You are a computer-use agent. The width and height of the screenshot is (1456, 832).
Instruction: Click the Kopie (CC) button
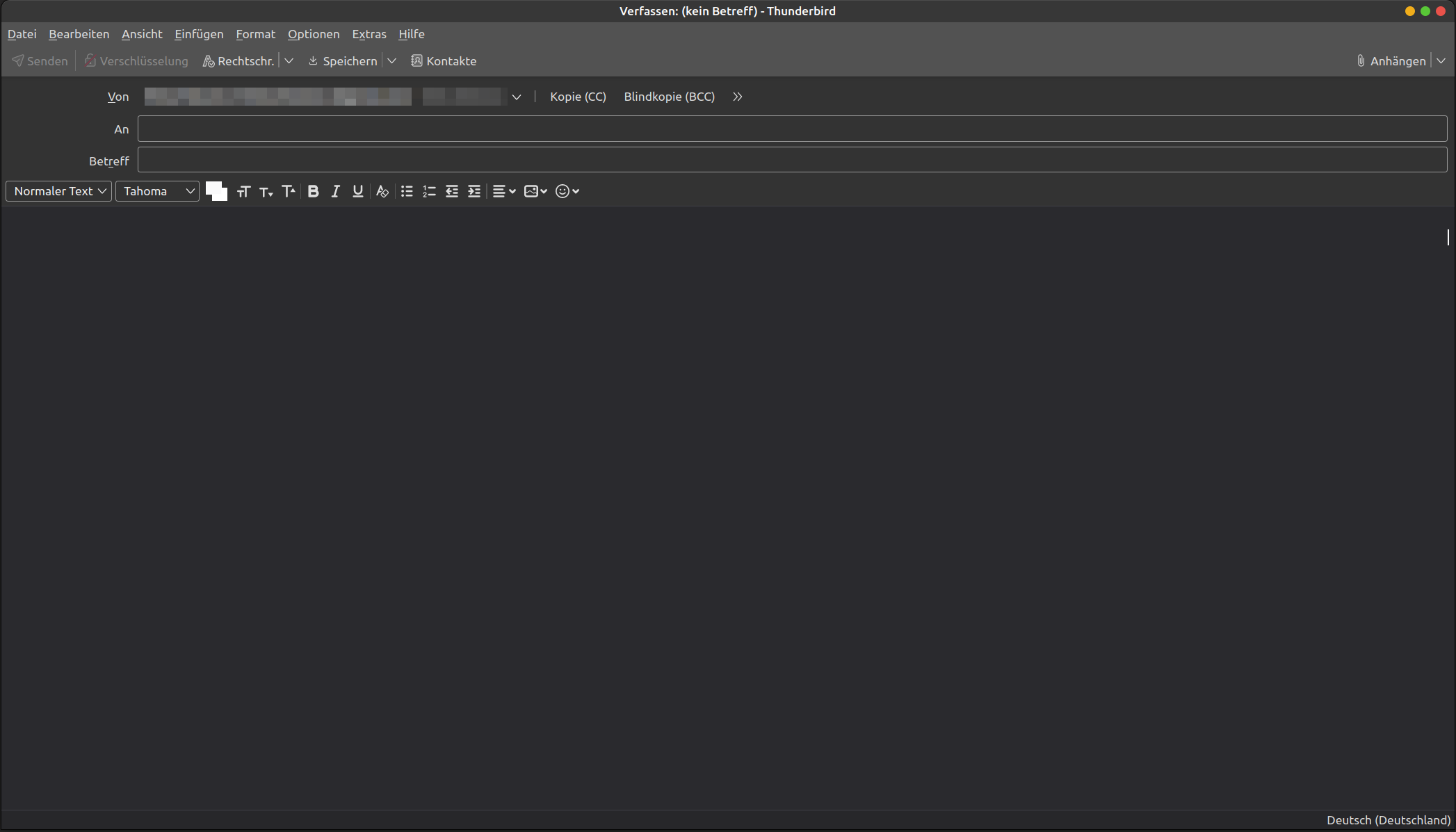coord(578,97)
